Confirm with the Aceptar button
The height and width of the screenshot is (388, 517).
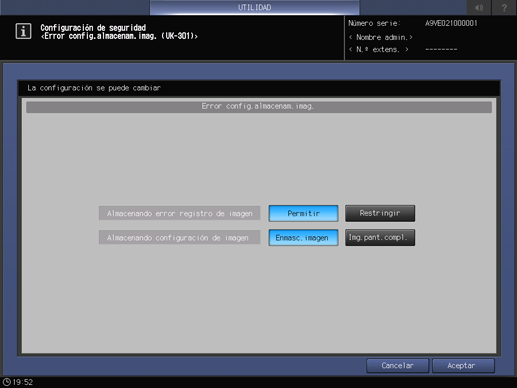(x=463, y=366)
